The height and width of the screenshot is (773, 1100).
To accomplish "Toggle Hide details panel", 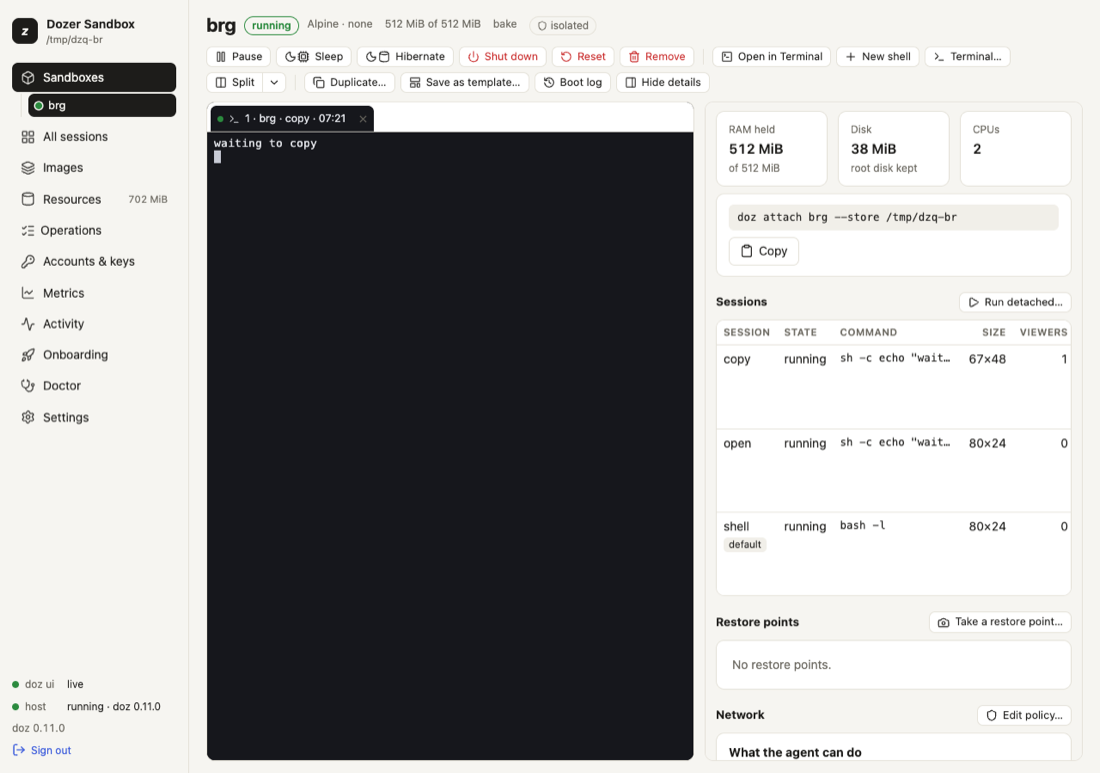I will click(x=663, y=82).
